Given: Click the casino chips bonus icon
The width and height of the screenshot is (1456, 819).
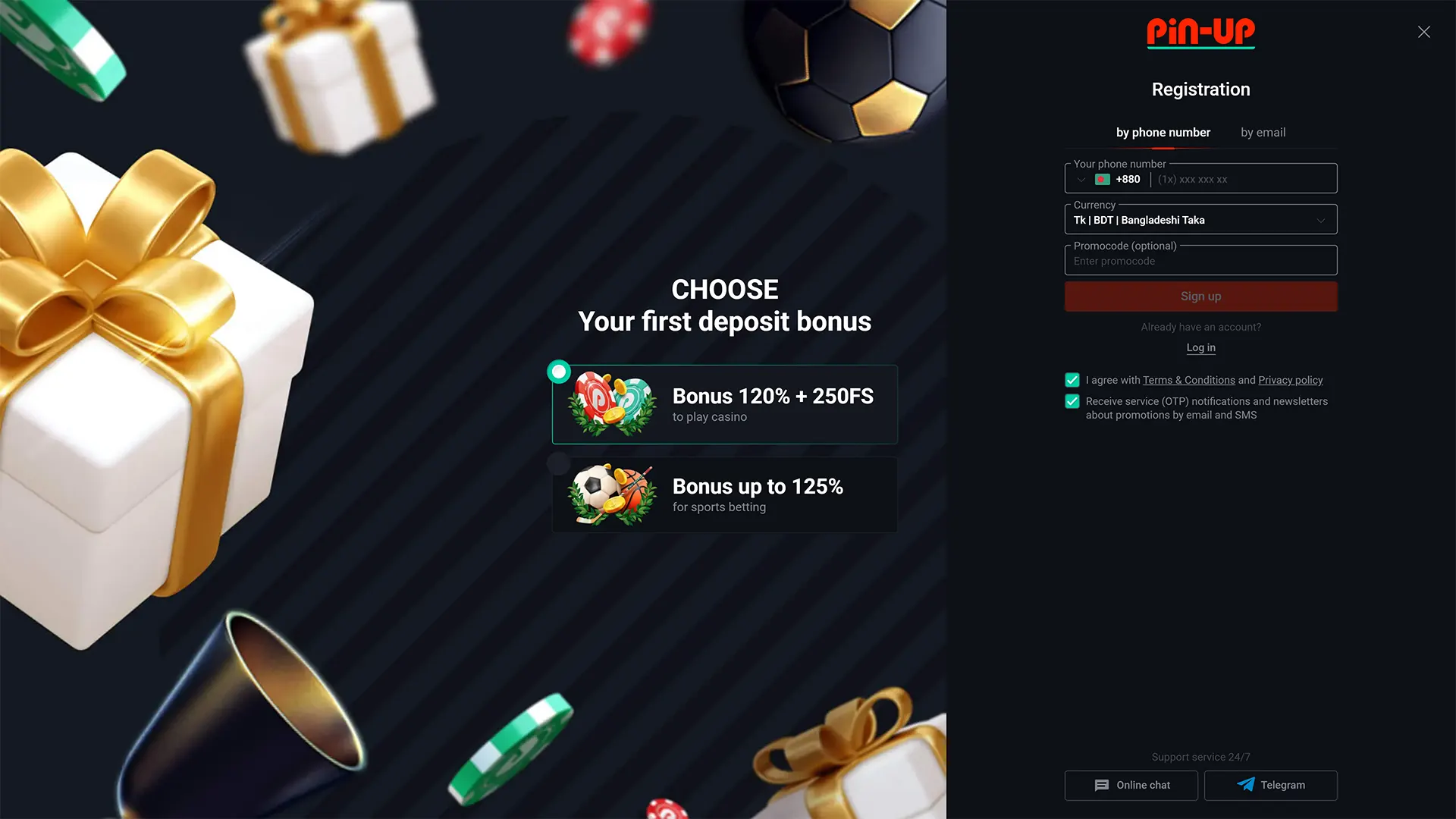Looking at the screenshot, I should tap(612, 404).
